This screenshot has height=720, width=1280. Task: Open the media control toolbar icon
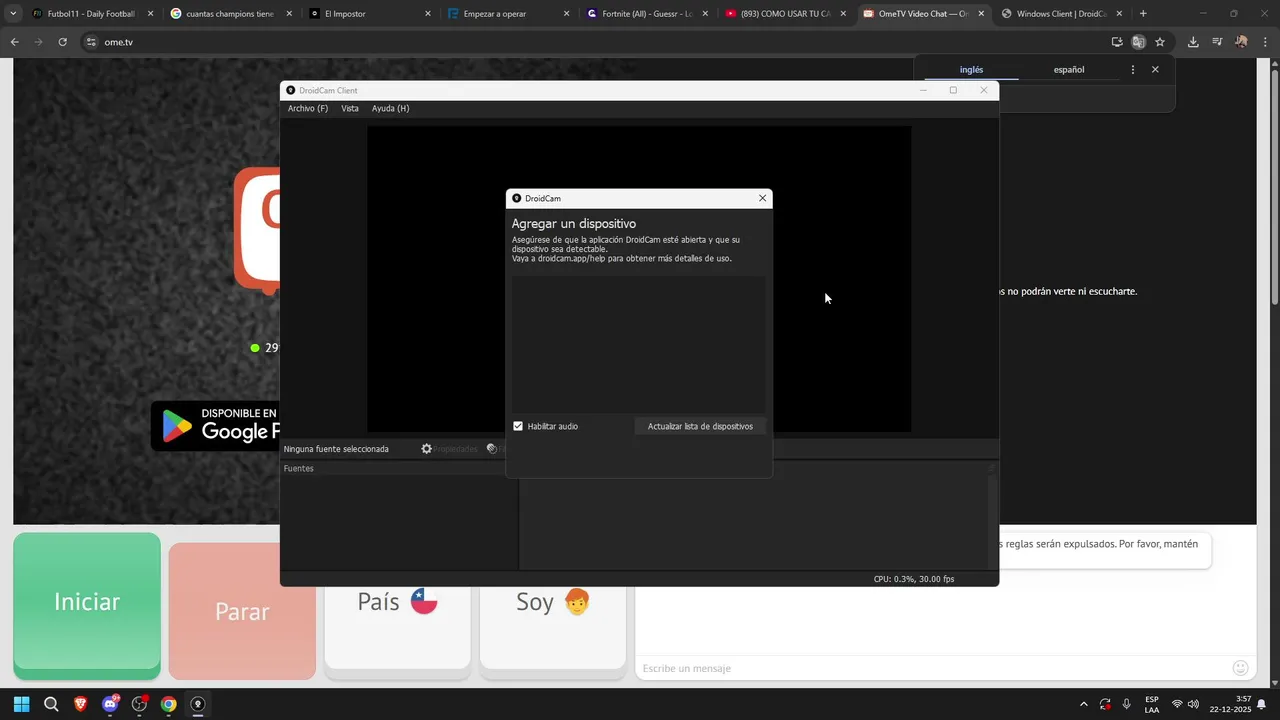click(1217, 42)
